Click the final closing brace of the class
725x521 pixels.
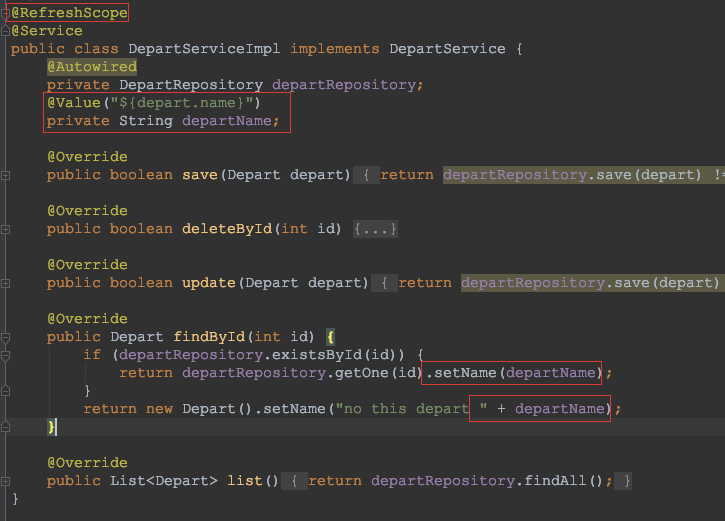[15, 499]
